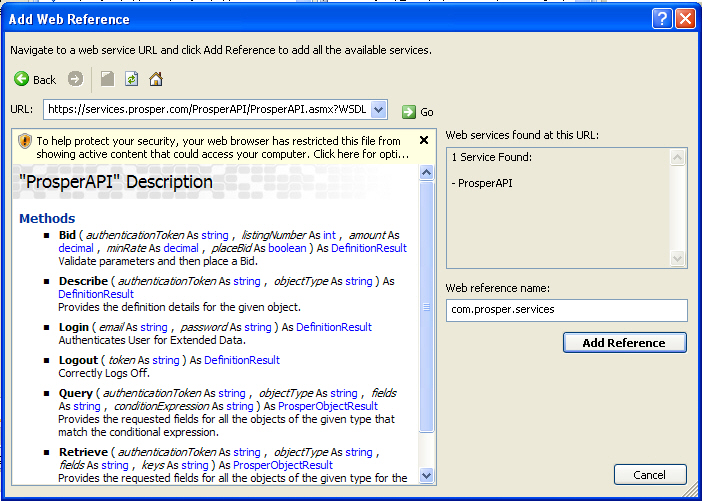
Task: Click the dialog Help question-mark button
Action: click(662, 19)
